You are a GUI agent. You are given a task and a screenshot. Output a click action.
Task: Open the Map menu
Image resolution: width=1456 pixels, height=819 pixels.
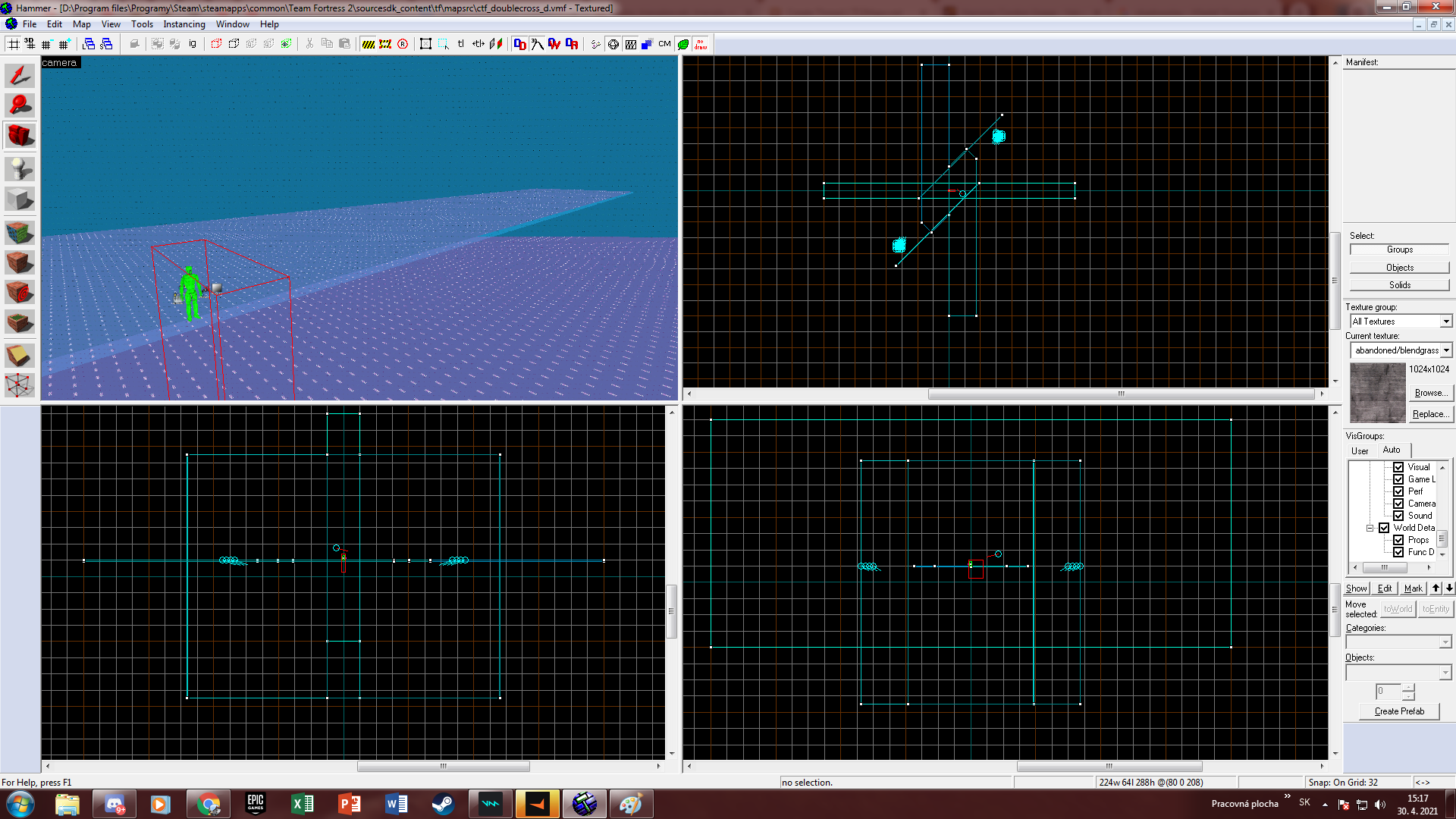click(x=81, y=24)
